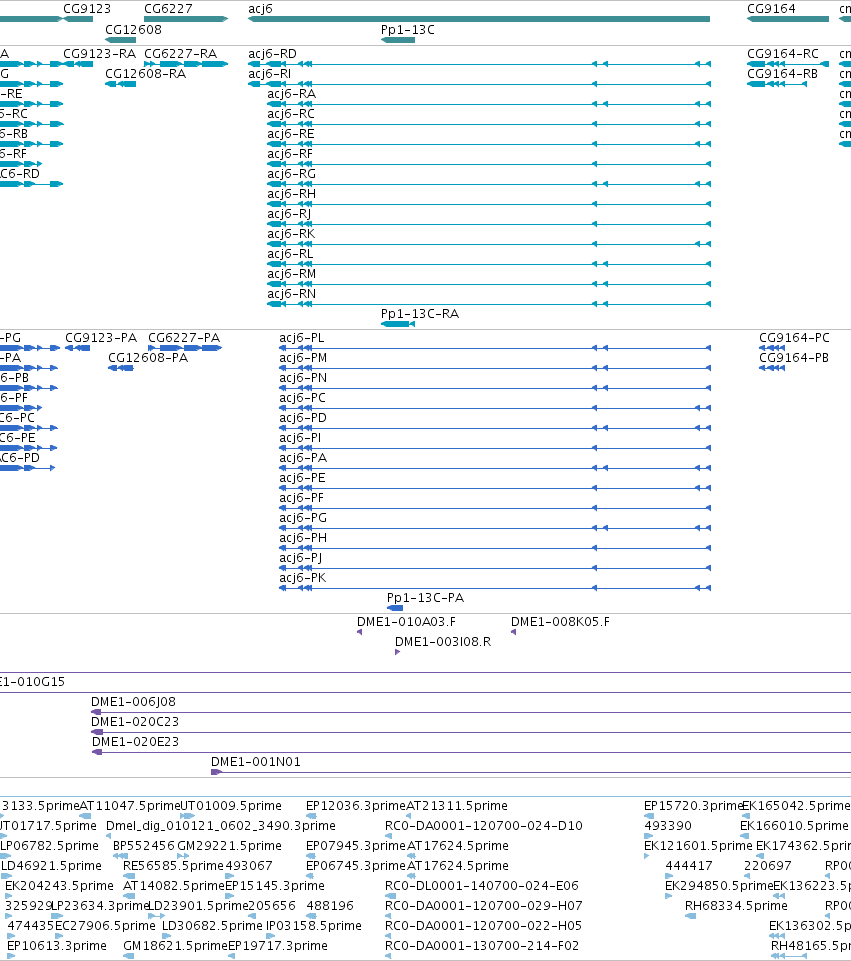Click the acj6-PI protein label
The width and height of the screenshot is (851, 961).
click(x=300, y=438)
